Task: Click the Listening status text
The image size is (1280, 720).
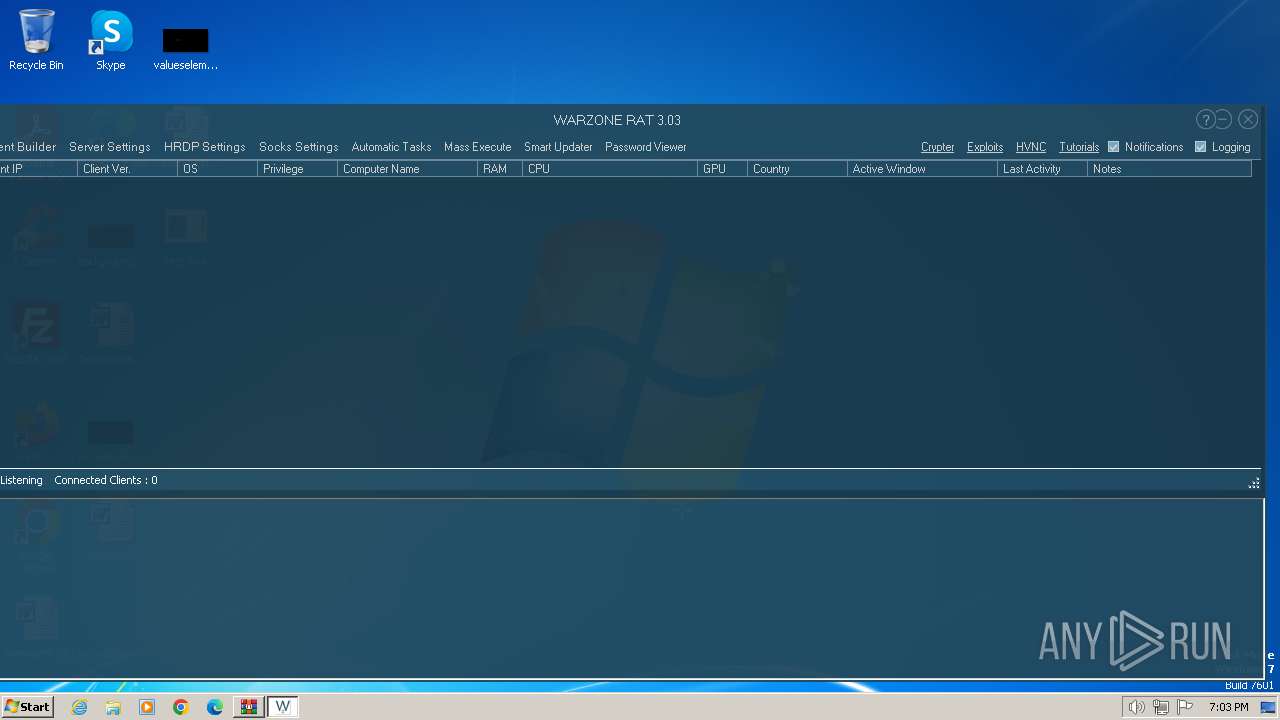Action: pos(21,480)
